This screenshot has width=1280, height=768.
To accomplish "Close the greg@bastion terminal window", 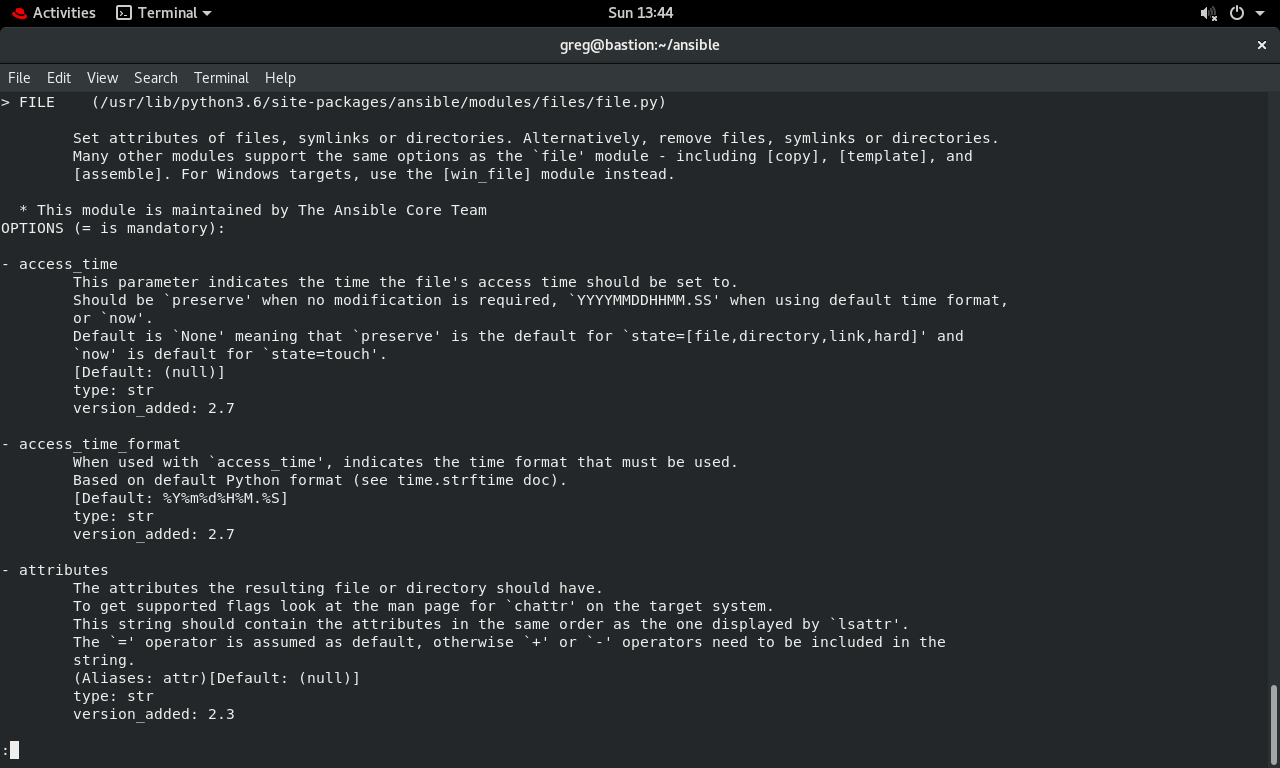I will [1261, 45].
